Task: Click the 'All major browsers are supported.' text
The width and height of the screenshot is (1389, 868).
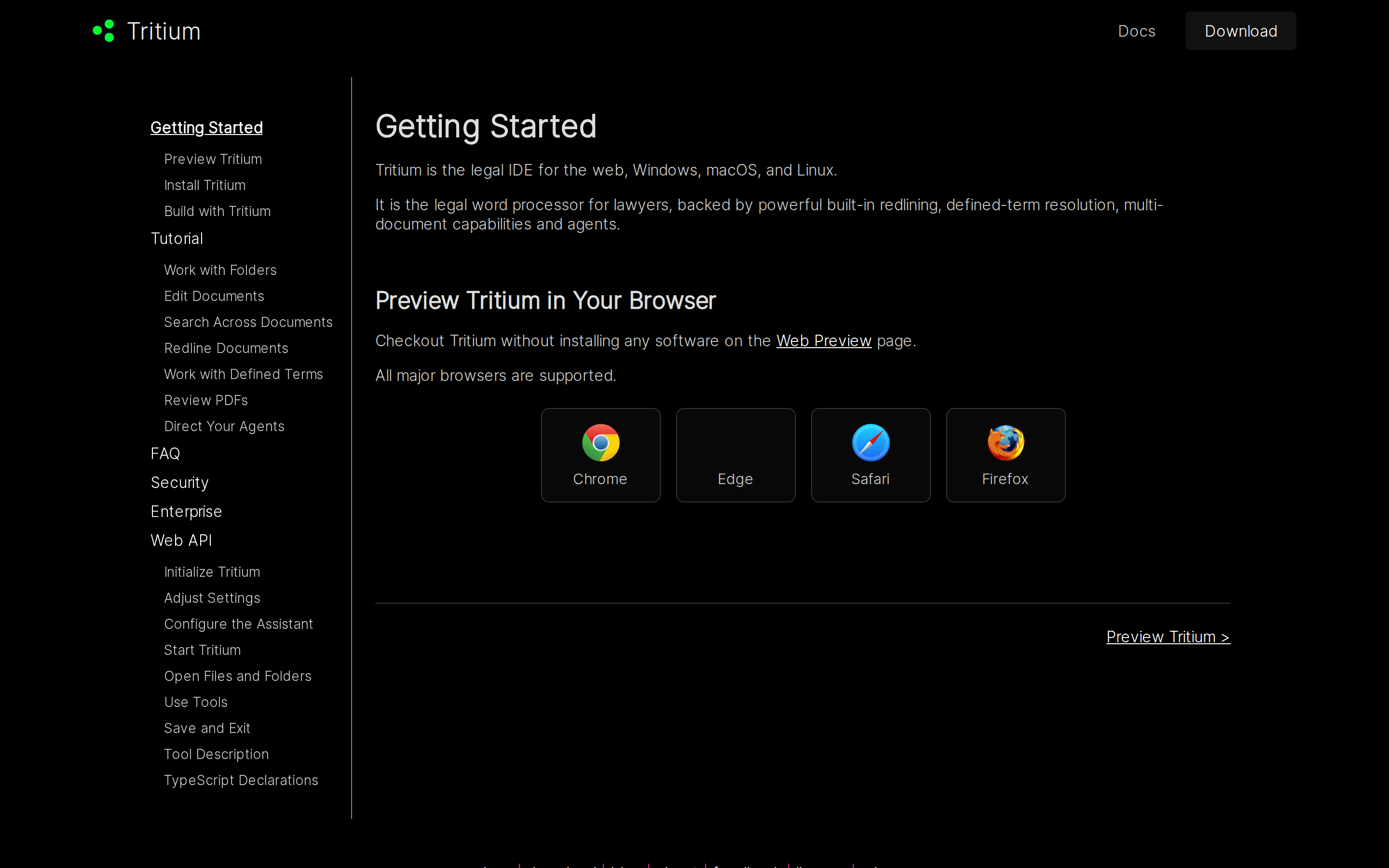Action: [496, 376]
